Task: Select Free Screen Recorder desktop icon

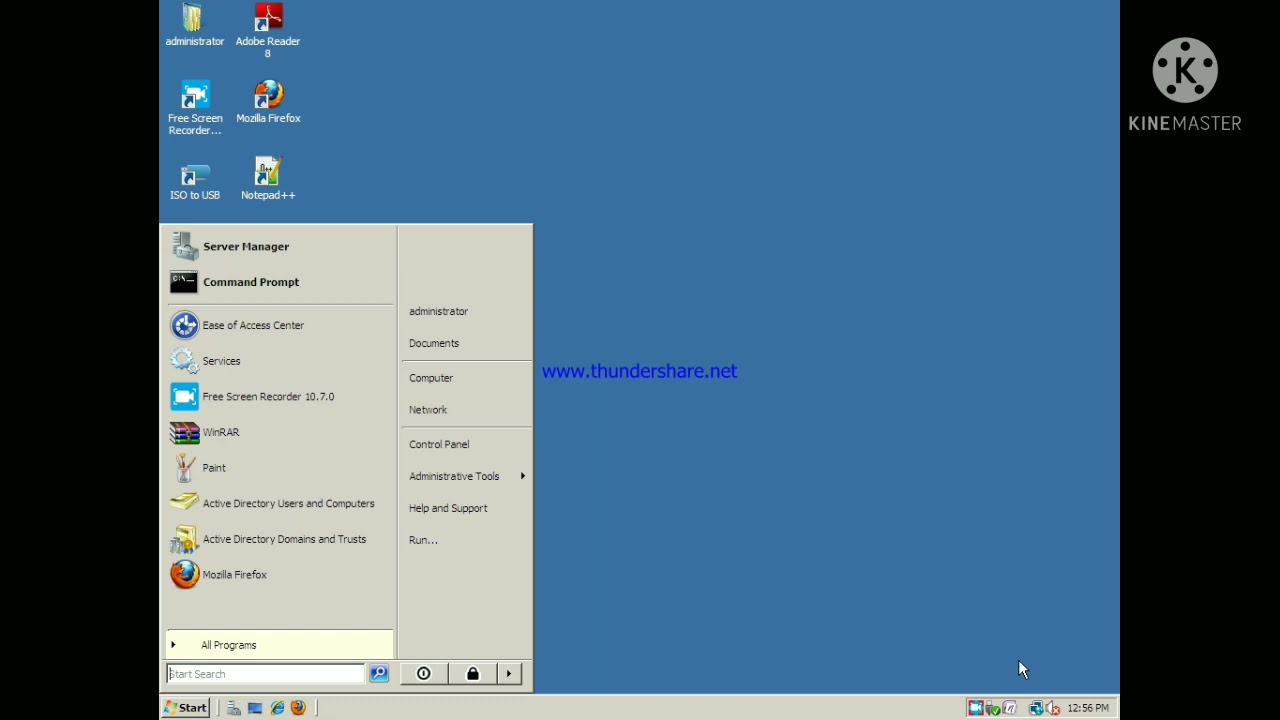Action: [x=195, y=108]
